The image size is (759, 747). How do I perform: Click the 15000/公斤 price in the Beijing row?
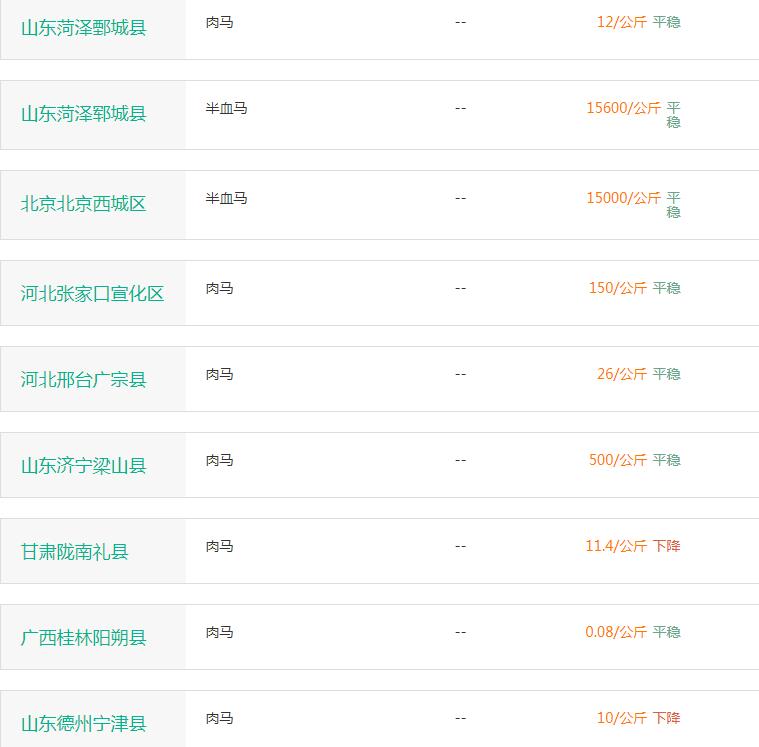[x=623, y=198]
